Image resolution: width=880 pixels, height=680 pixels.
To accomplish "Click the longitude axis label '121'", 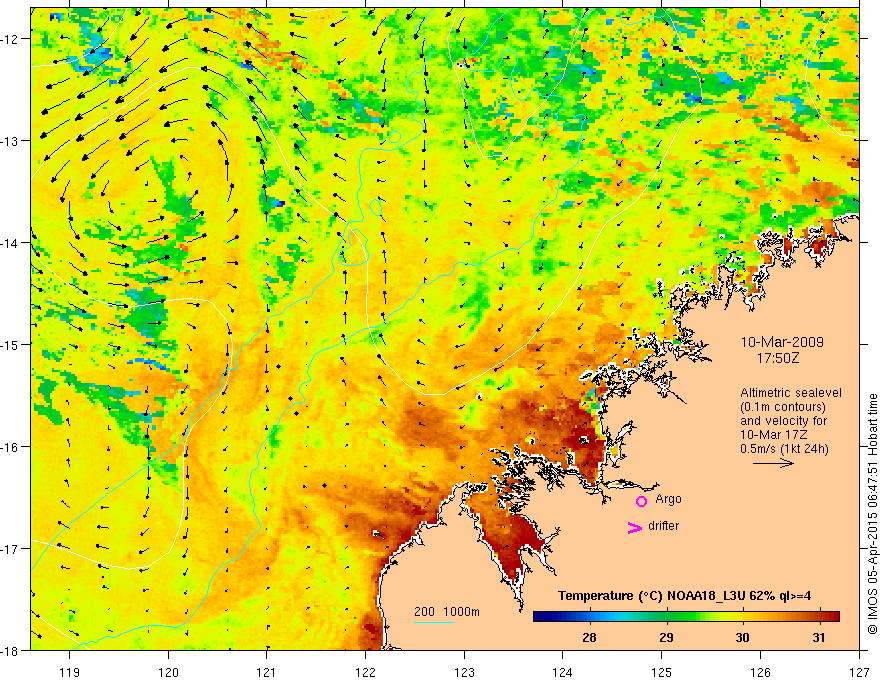I will [x=267, y=672].
